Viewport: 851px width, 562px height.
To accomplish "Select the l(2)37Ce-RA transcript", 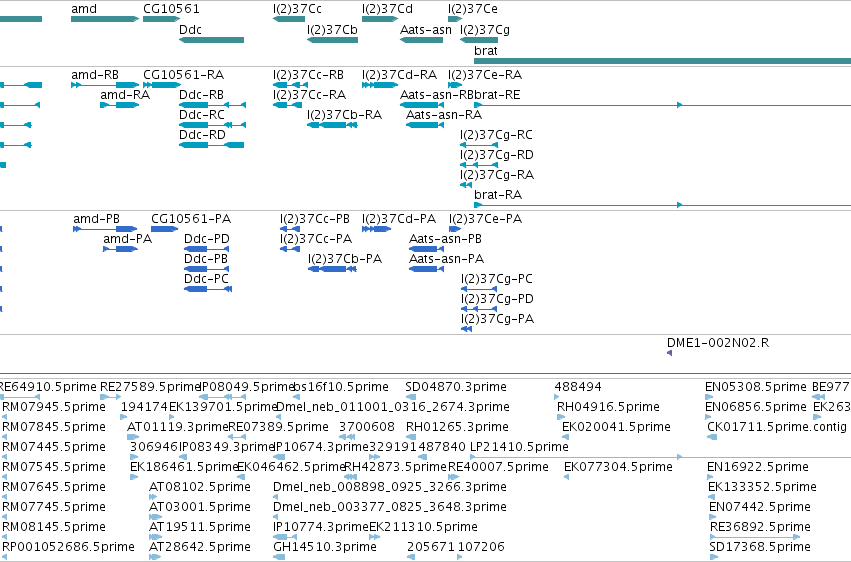I will click(x=455, y=85).
